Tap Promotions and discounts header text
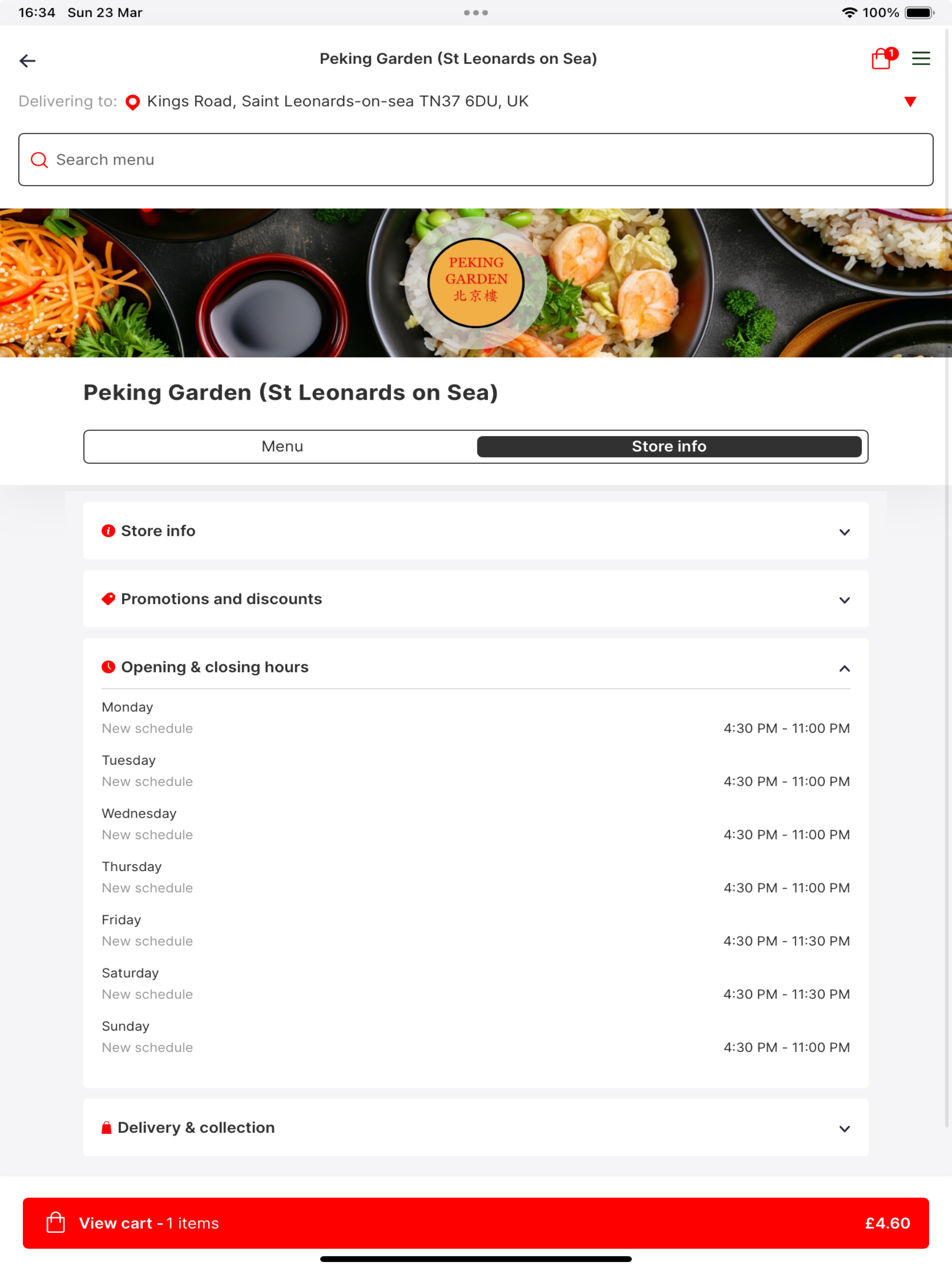Screen dimensions: 952x1270 [222, 599]
